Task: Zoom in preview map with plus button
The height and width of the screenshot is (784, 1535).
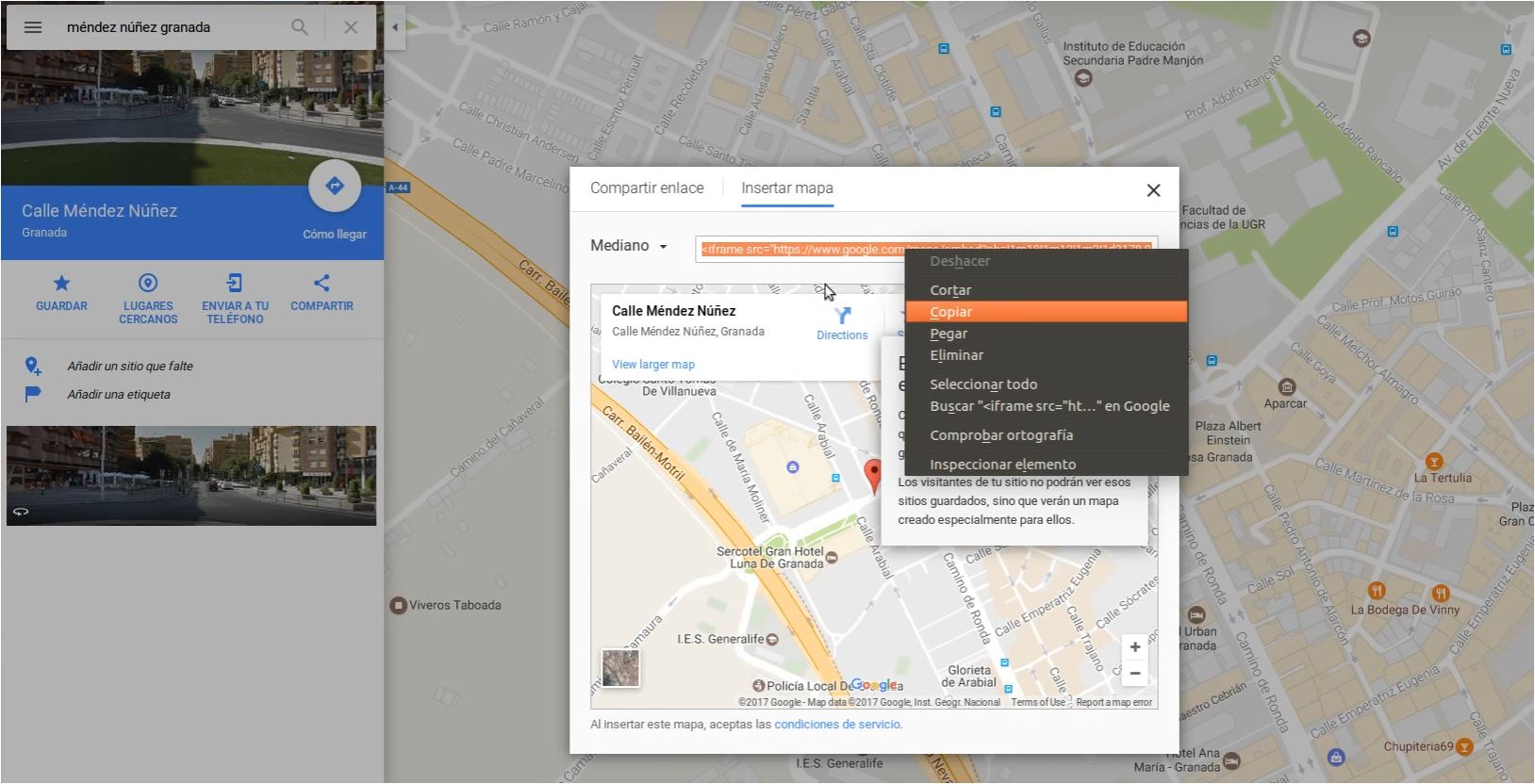Action: tap(1135, 647)
